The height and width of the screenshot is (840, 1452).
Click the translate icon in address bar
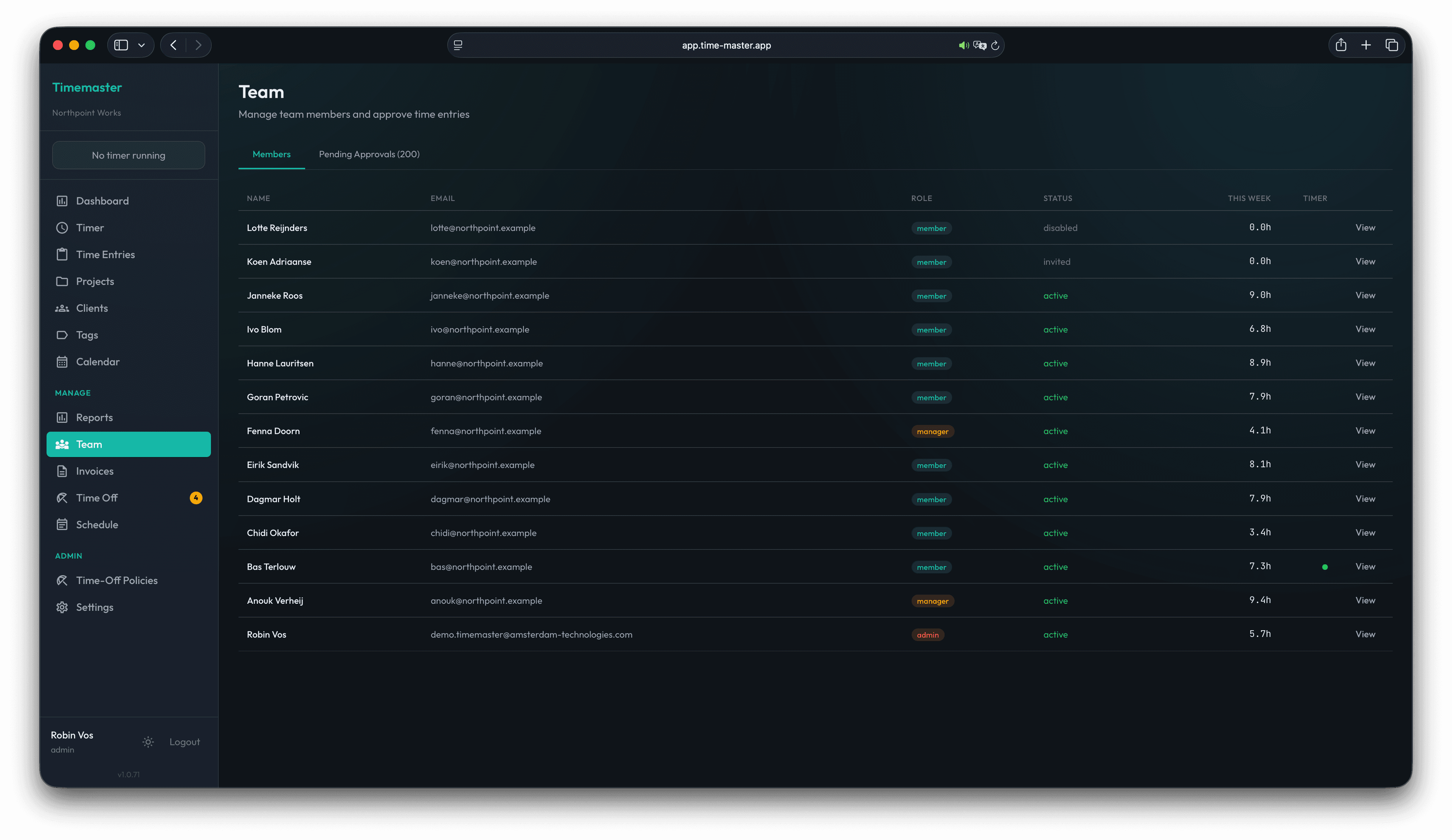click(x=979, y=45)
